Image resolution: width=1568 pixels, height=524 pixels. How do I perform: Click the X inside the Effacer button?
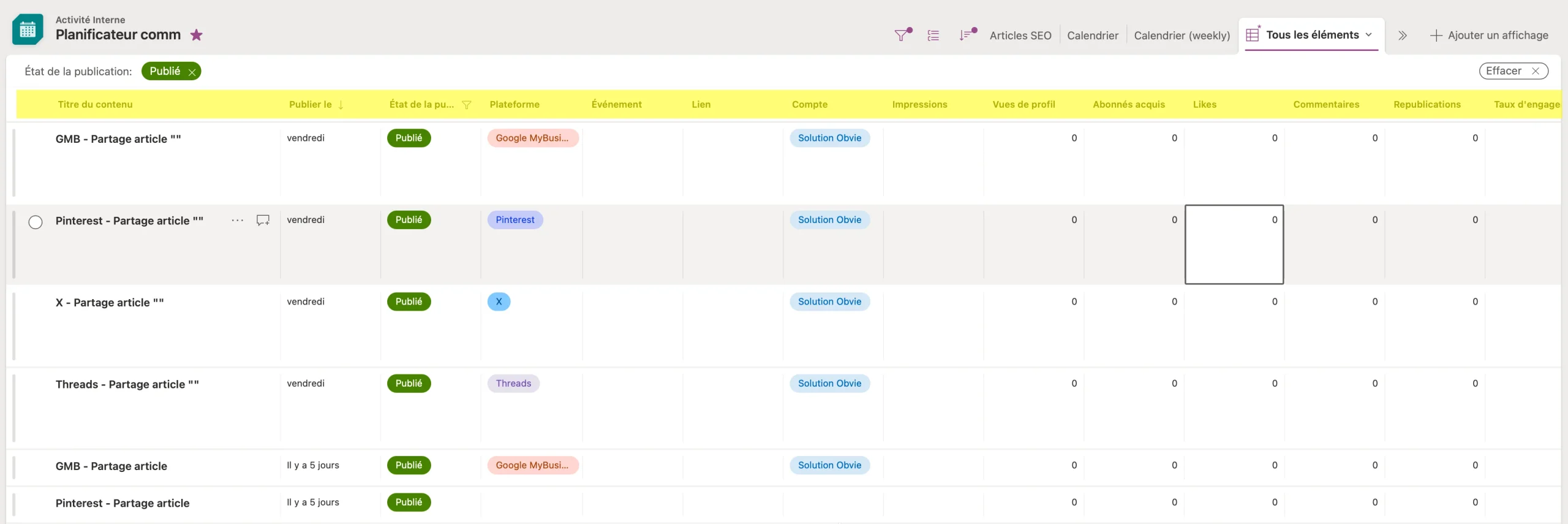1536,71
